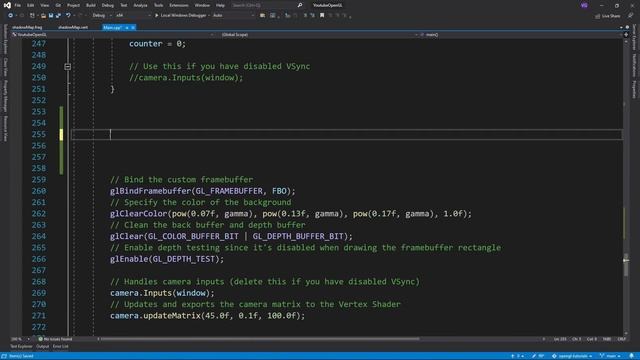Open the YoutubeOpenGL project scope dropdown
Image resolution: width=640 pixels, height=360 pixels.
tap(112, 35)
